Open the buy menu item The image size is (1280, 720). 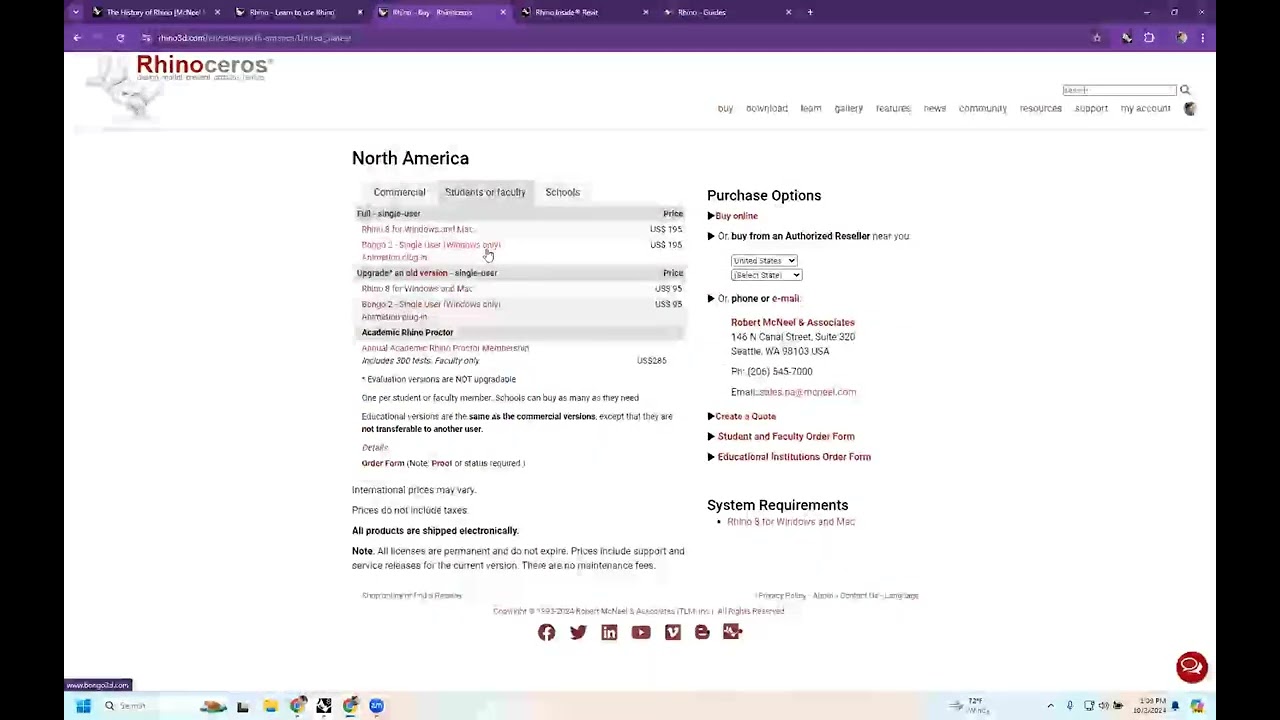725,108
